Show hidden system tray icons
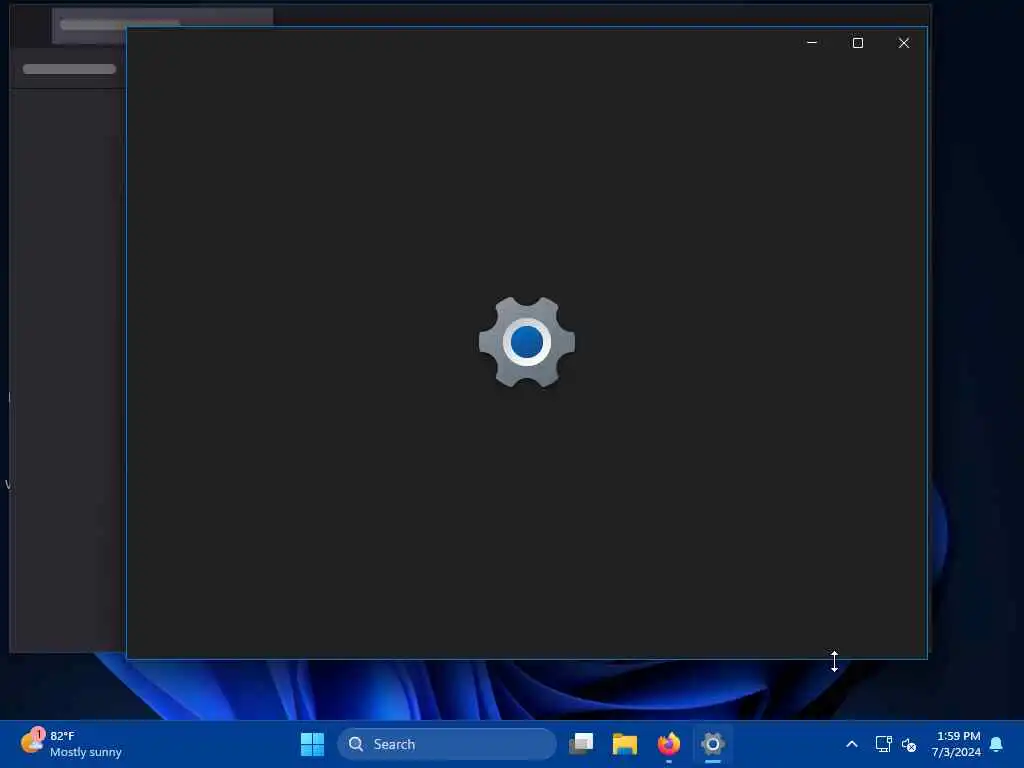The width and height of the screenshot is (1024, 768). tap(852, 744)
